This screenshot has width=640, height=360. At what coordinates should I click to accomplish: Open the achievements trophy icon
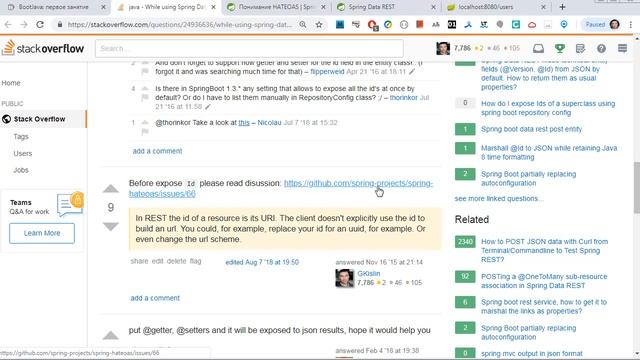click(560, 49)
